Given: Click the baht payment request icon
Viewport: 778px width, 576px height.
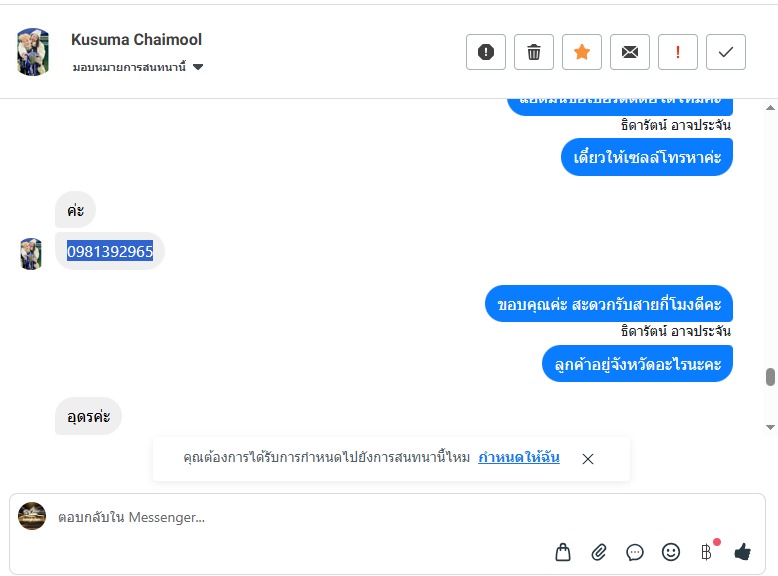Looking at the screenshot, I should [706, 551].
